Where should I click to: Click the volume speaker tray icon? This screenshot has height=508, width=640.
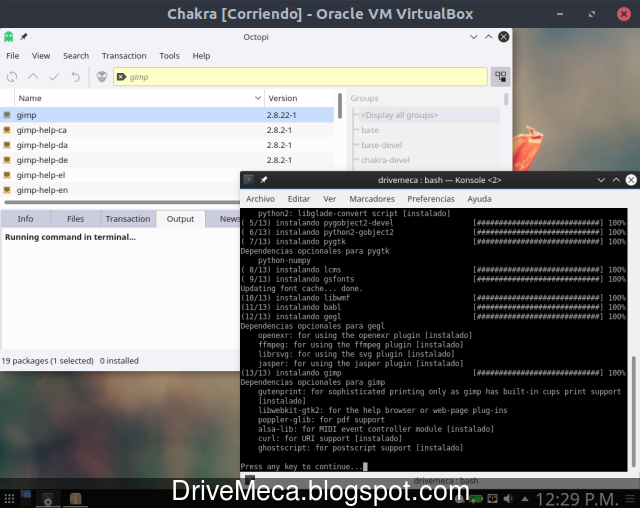509,499
